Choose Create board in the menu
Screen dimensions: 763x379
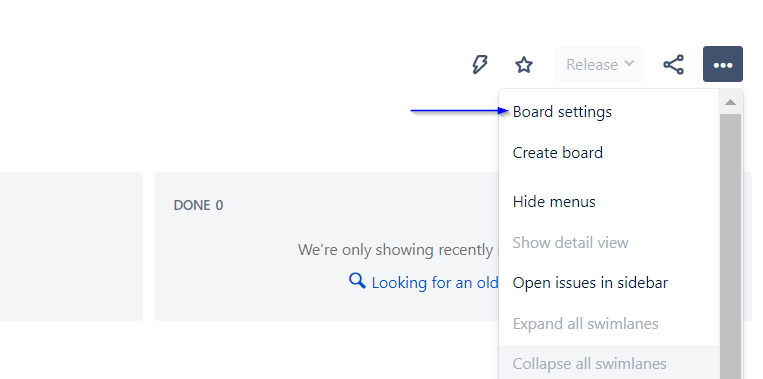pyautogui.click(x=608, y=153)
